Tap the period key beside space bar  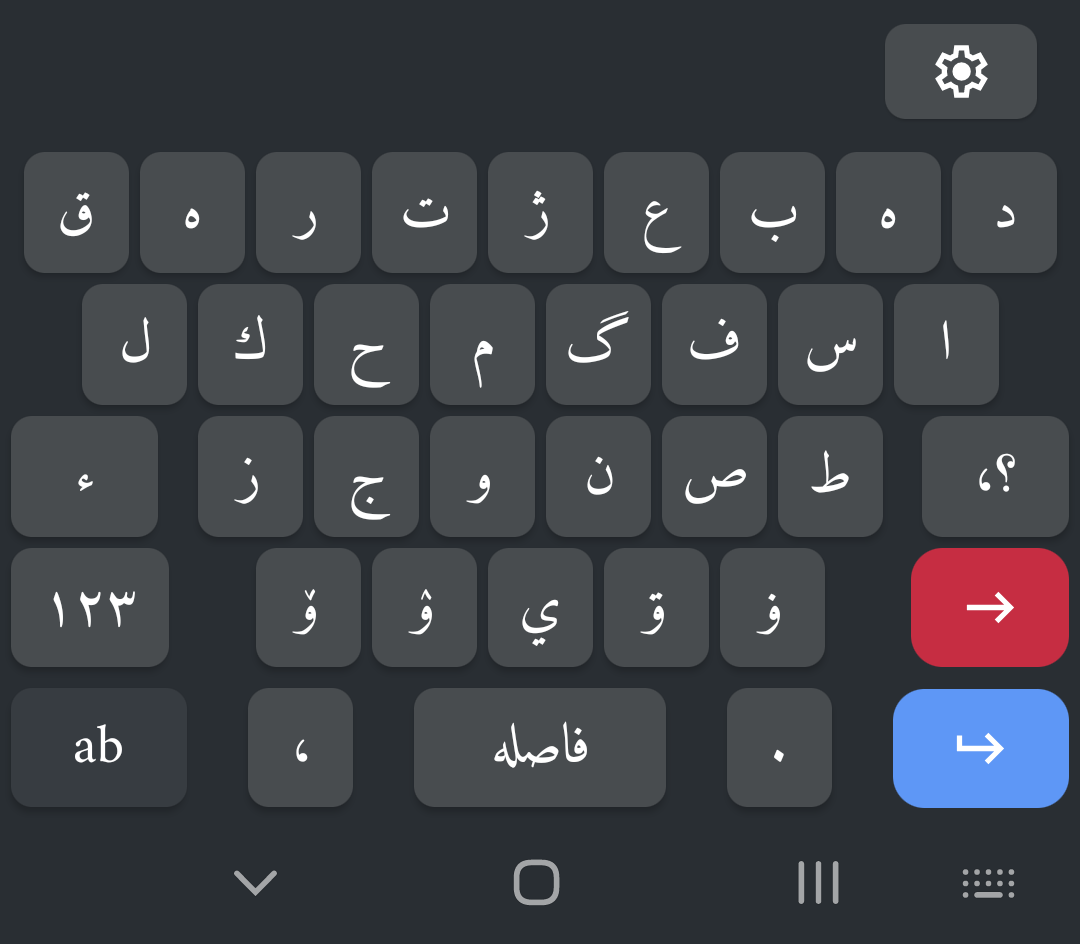(x=779, y=747)
